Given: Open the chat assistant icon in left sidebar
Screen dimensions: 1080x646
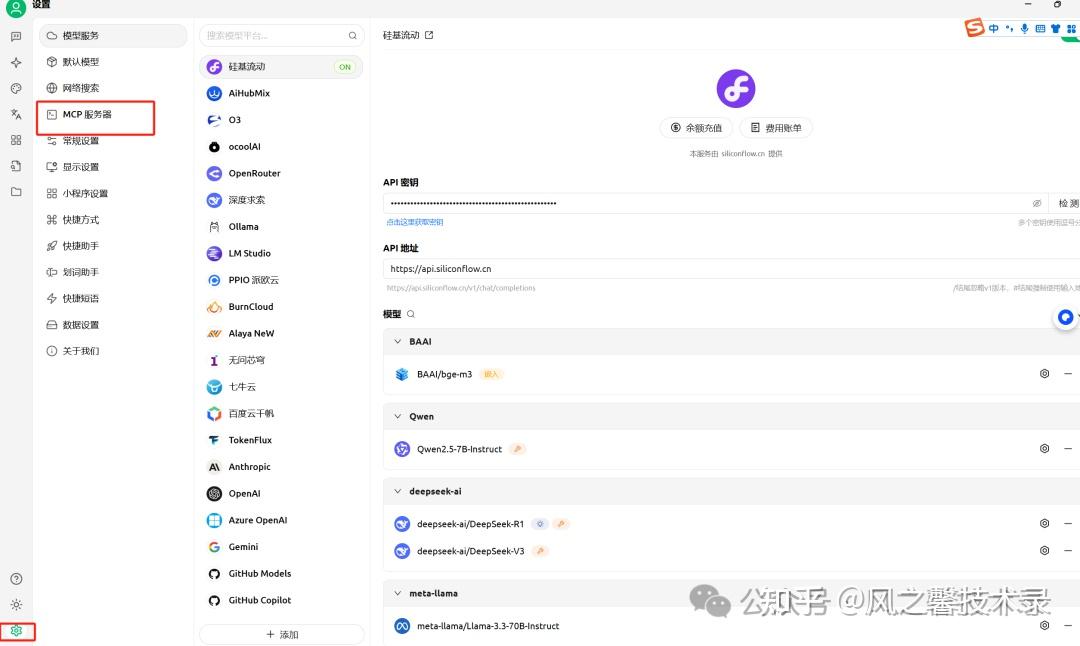Looking at the screenshot, I should tap(16, 37).
